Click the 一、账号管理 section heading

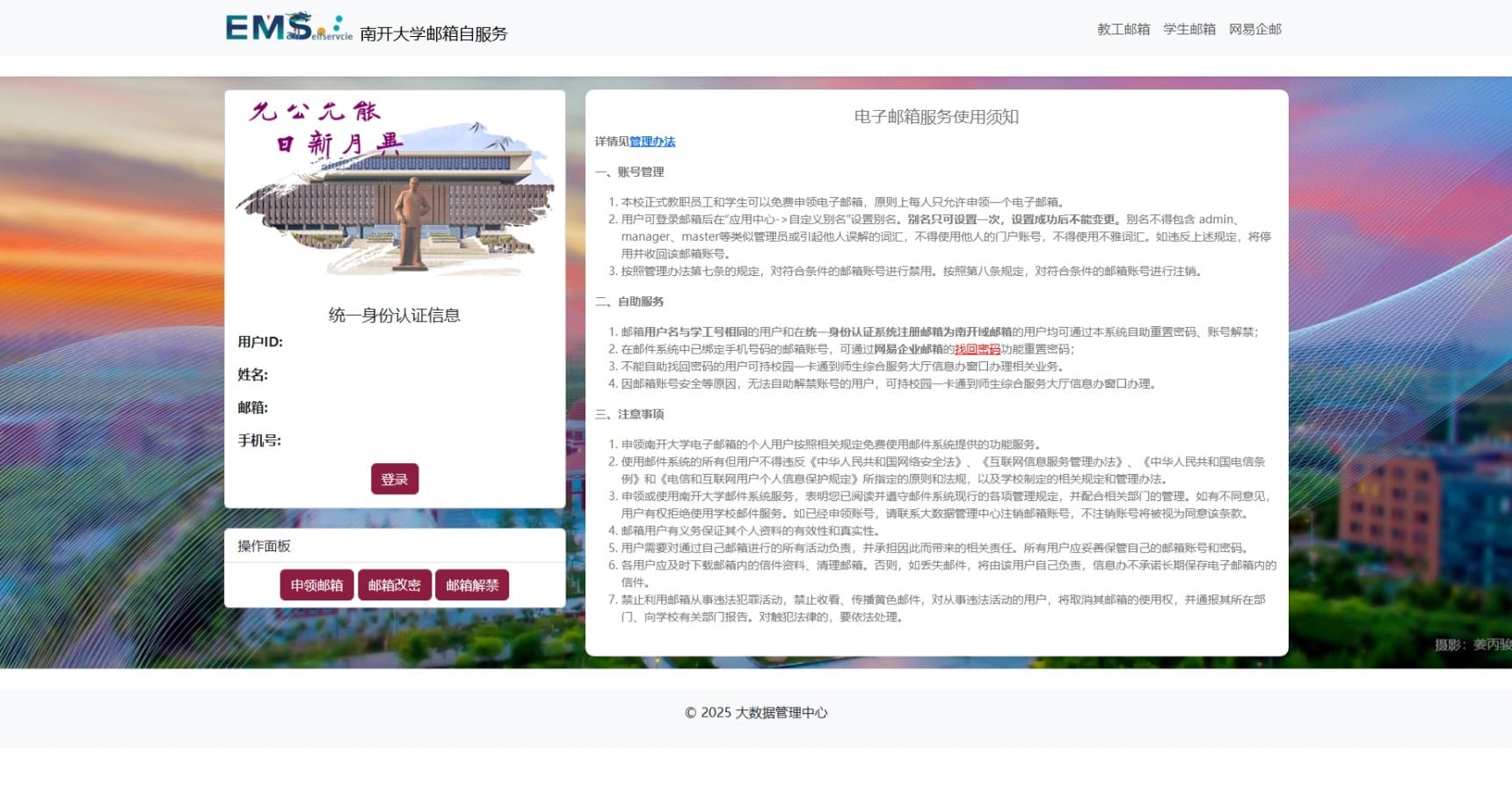629,172
